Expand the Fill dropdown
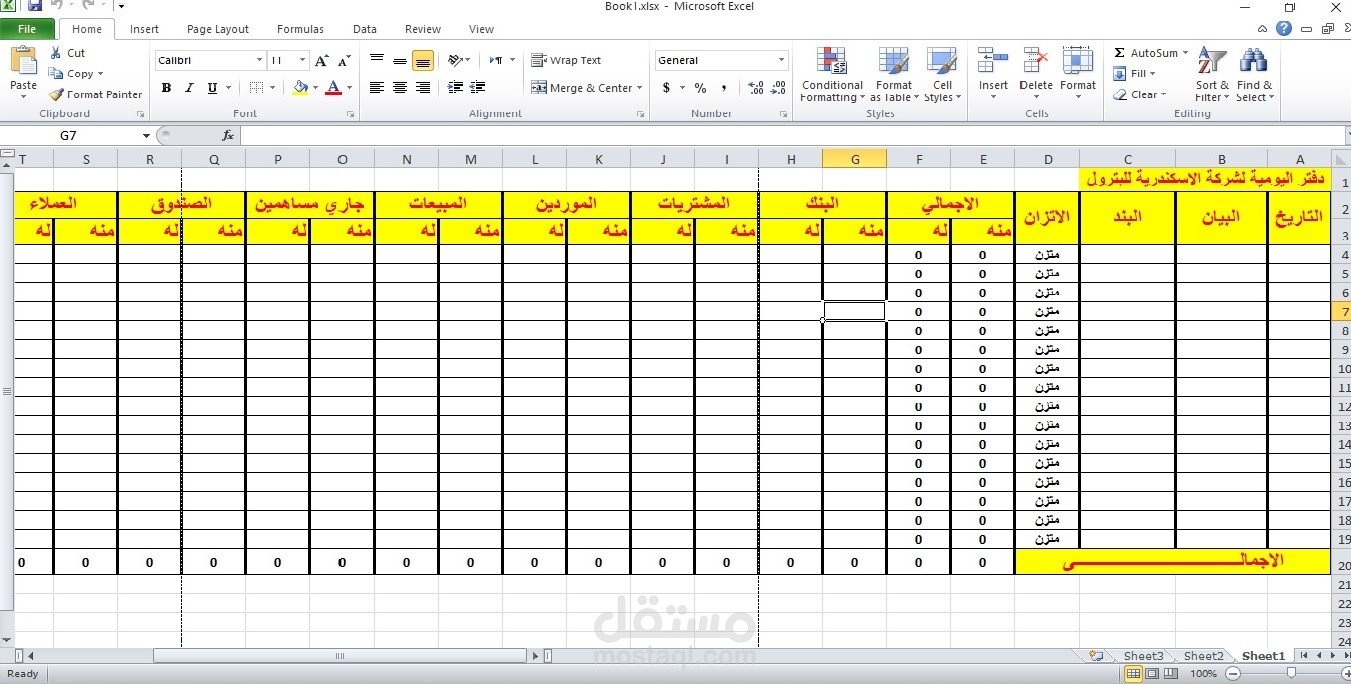Image resolution: width=1351 pixels, height=684 pixels. click(x=1152, y=74)
